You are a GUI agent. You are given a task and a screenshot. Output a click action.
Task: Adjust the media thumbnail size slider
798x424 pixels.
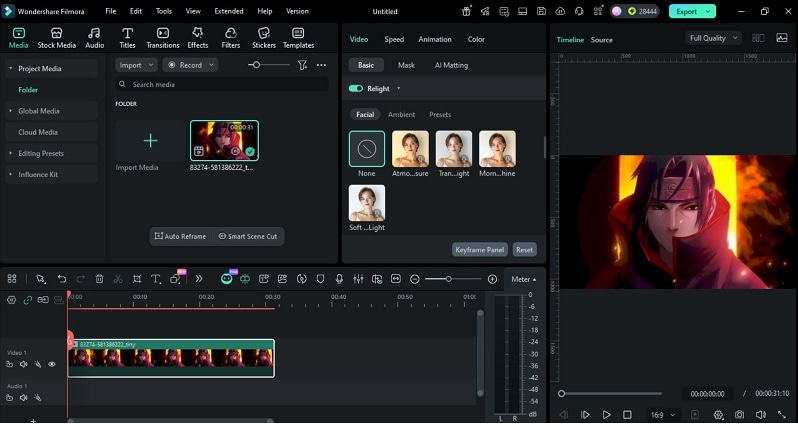(x=268, y=65)
